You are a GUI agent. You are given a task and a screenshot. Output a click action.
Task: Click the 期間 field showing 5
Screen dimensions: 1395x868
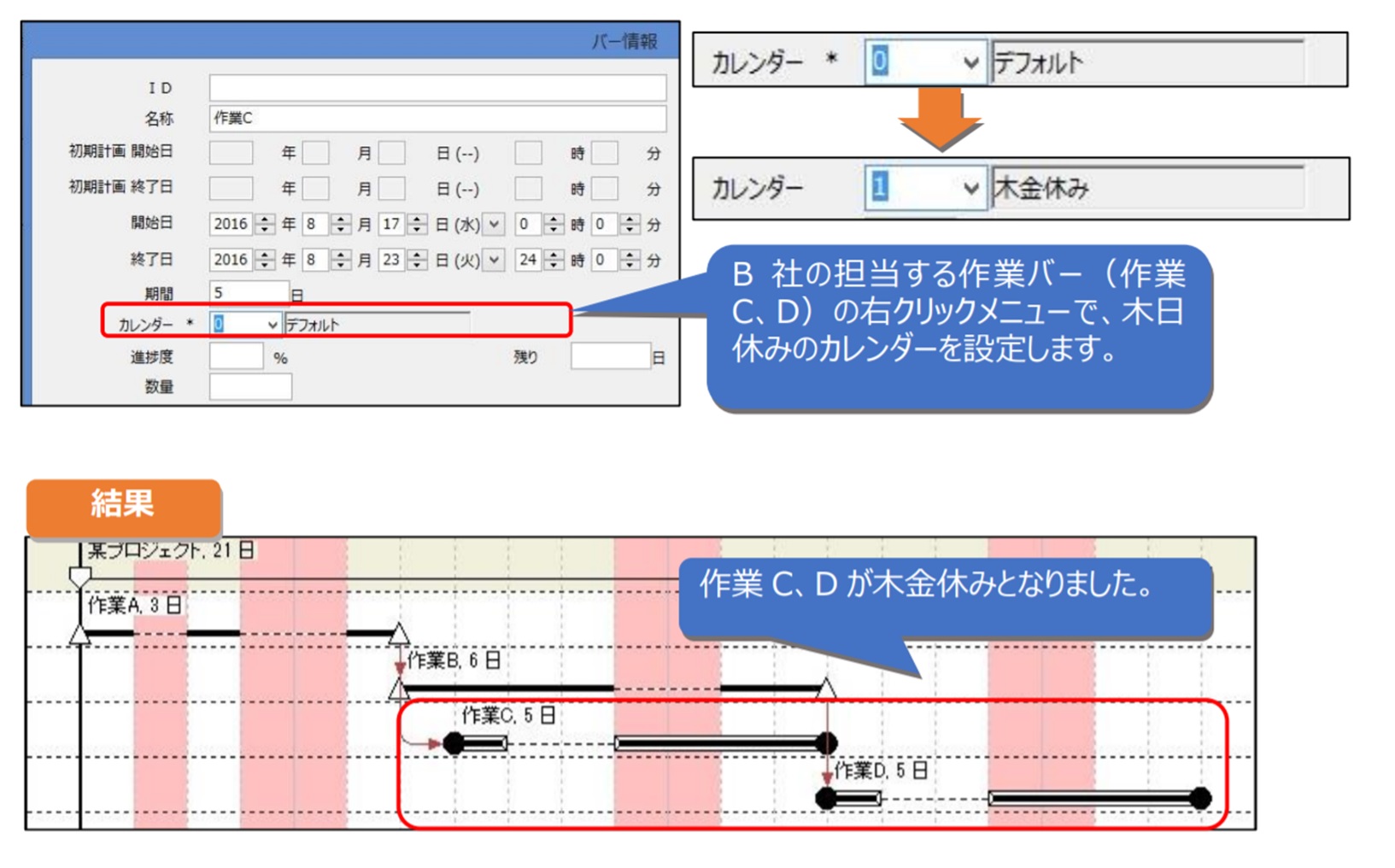tap(249, 292)
